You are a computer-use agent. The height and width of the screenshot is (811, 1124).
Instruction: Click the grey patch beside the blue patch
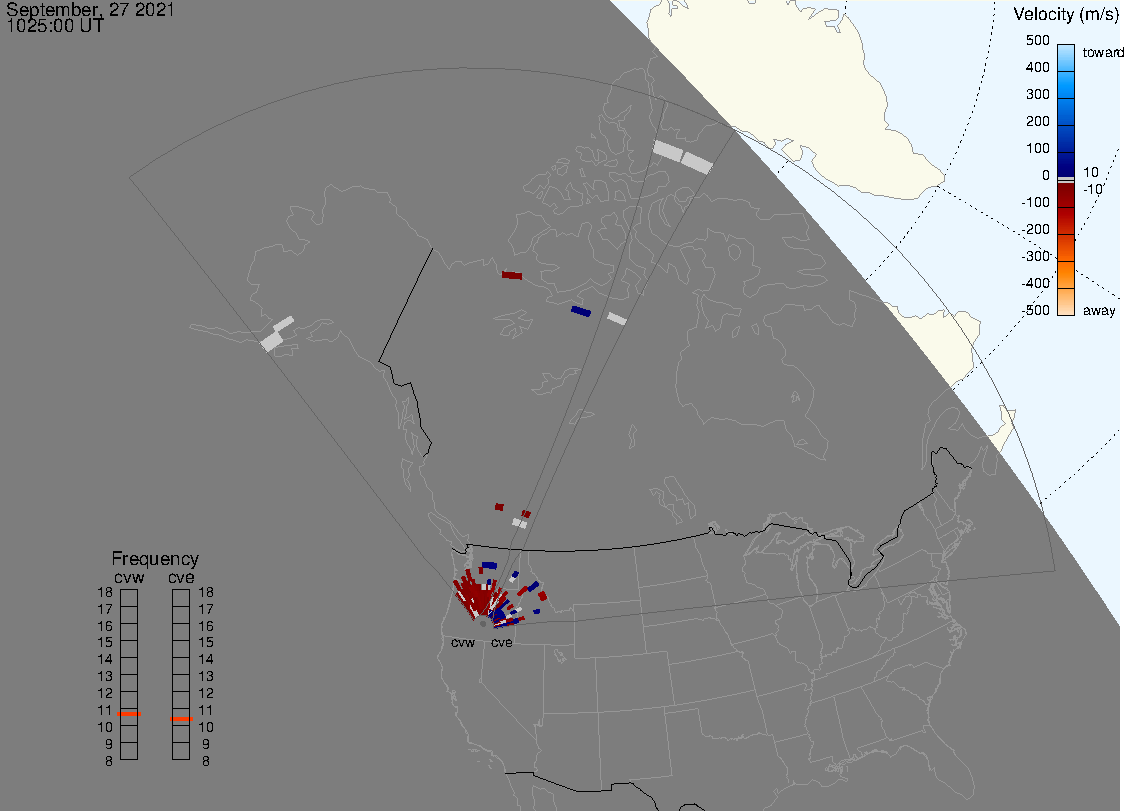[616, 318]
